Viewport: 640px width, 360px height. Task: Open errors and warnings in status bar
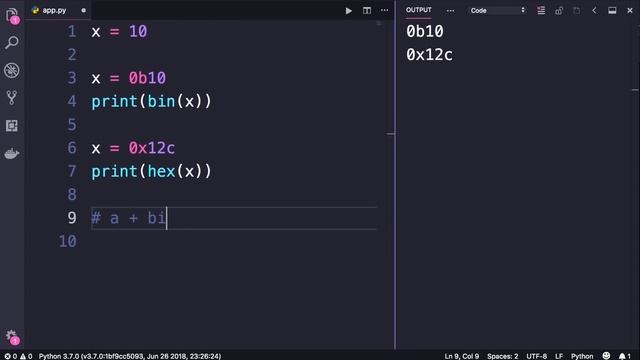(x=18, y=356)
